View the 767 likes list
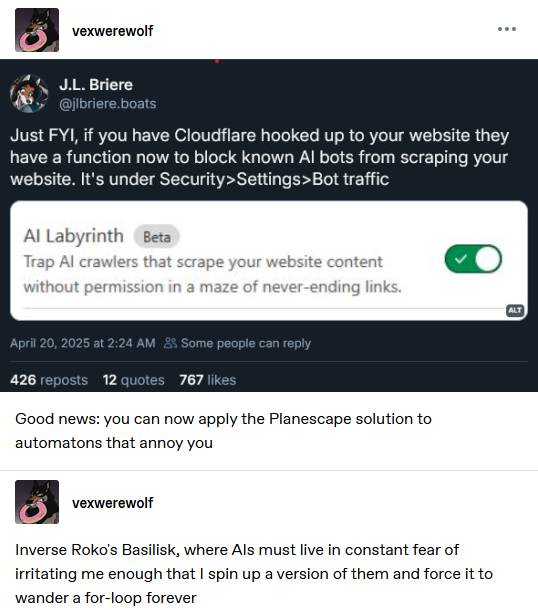The width and height of the screenshot is (538, 610). click(208, 380)
